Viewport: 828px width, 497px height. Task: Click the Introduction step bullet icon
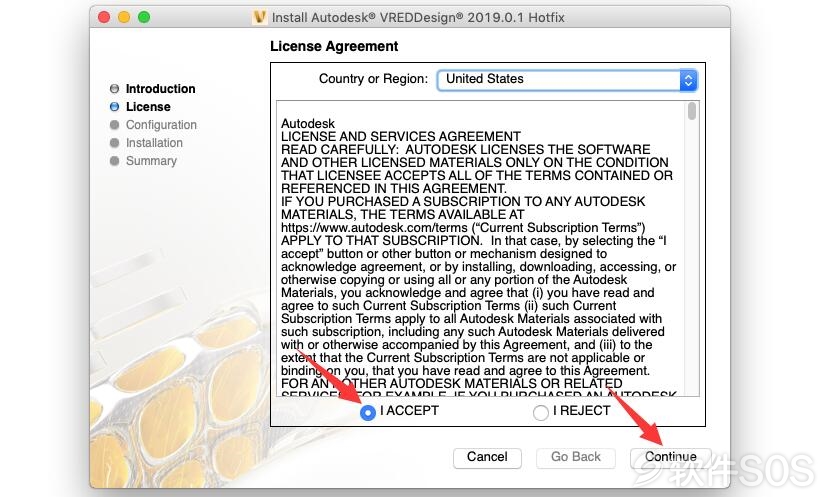(114, 89)
